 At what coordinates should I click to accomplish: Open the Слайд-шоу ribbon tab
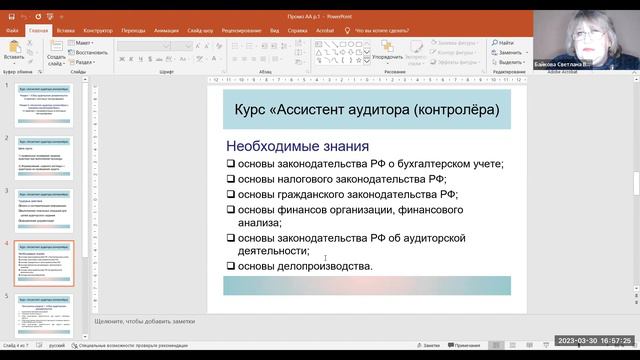point(200,31)
